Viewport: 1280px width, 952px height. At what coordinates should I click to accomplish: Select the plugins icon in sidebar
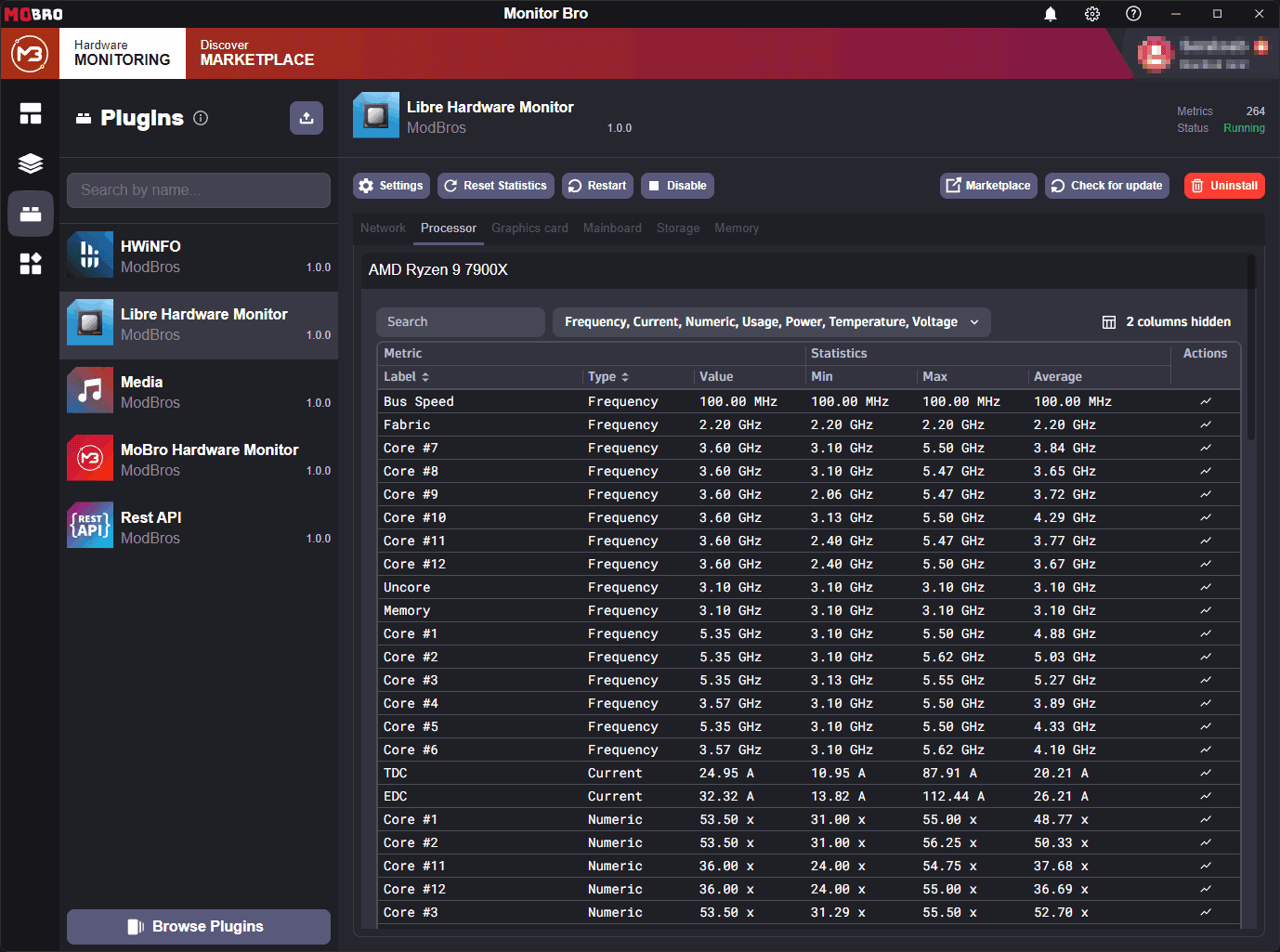pyautogui.click(x=31, y=214)
